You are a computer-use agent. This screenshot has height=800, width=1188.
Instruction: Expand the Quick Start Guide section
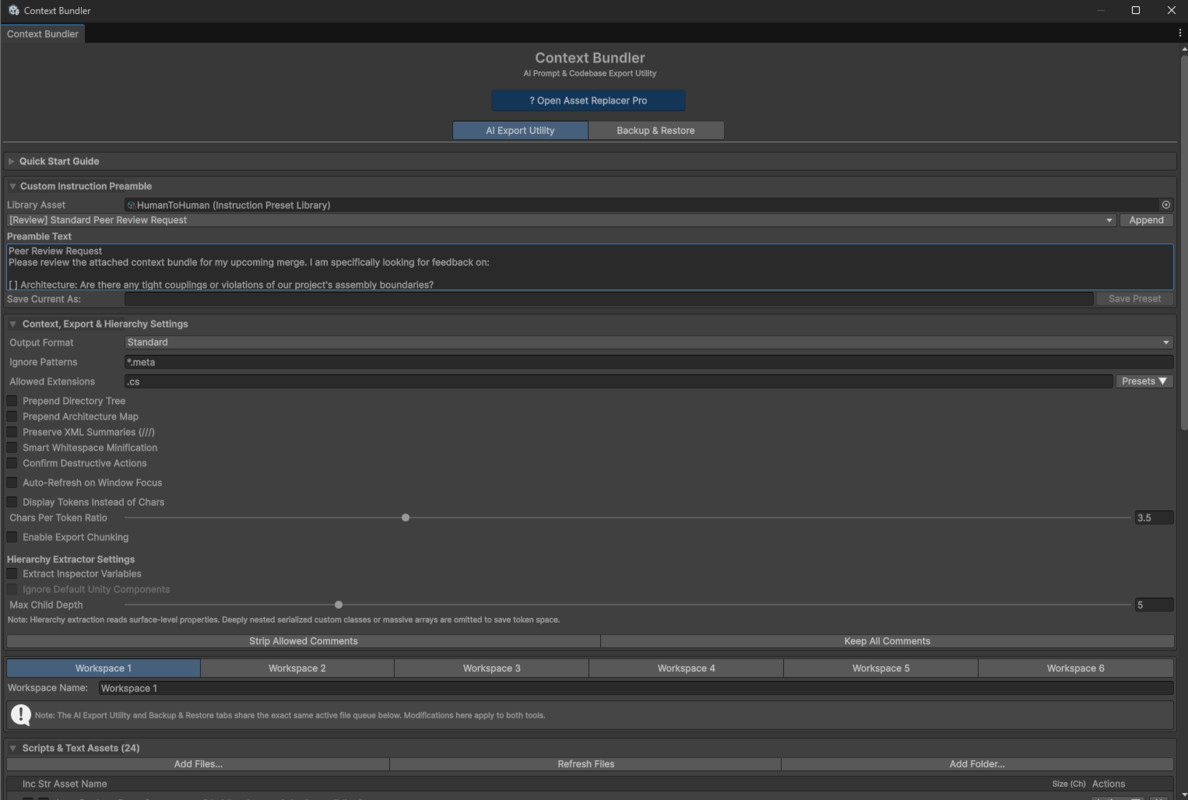tap(11, 161)
